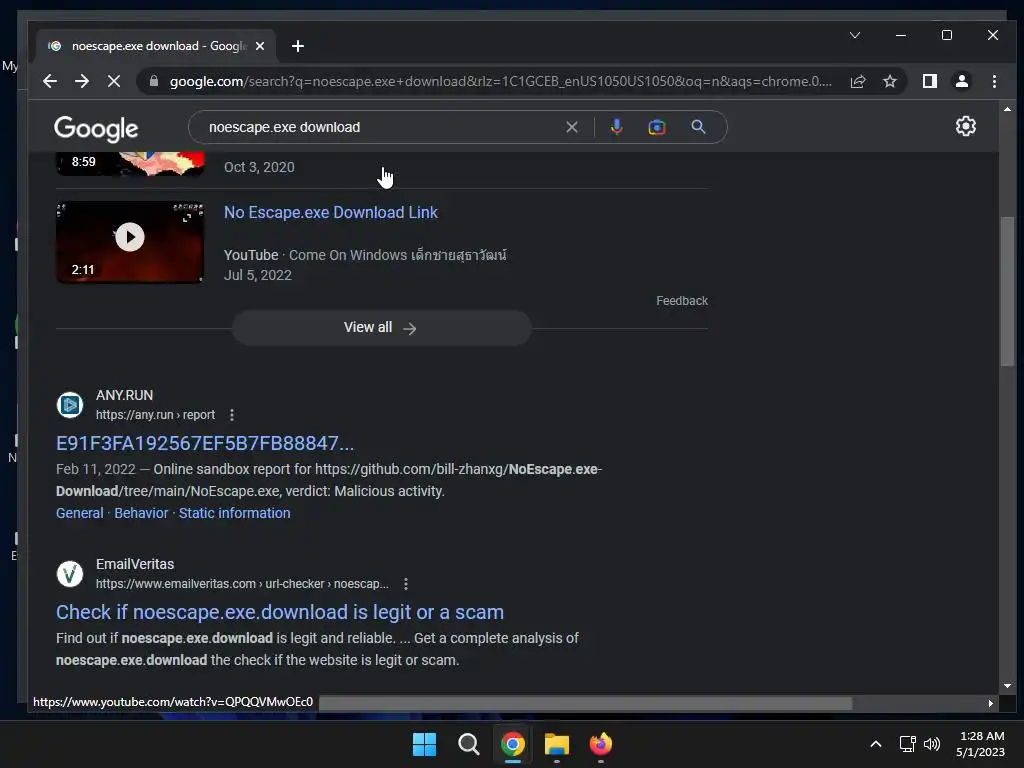Click horizontal scrollbar thumb

(585, 703)
